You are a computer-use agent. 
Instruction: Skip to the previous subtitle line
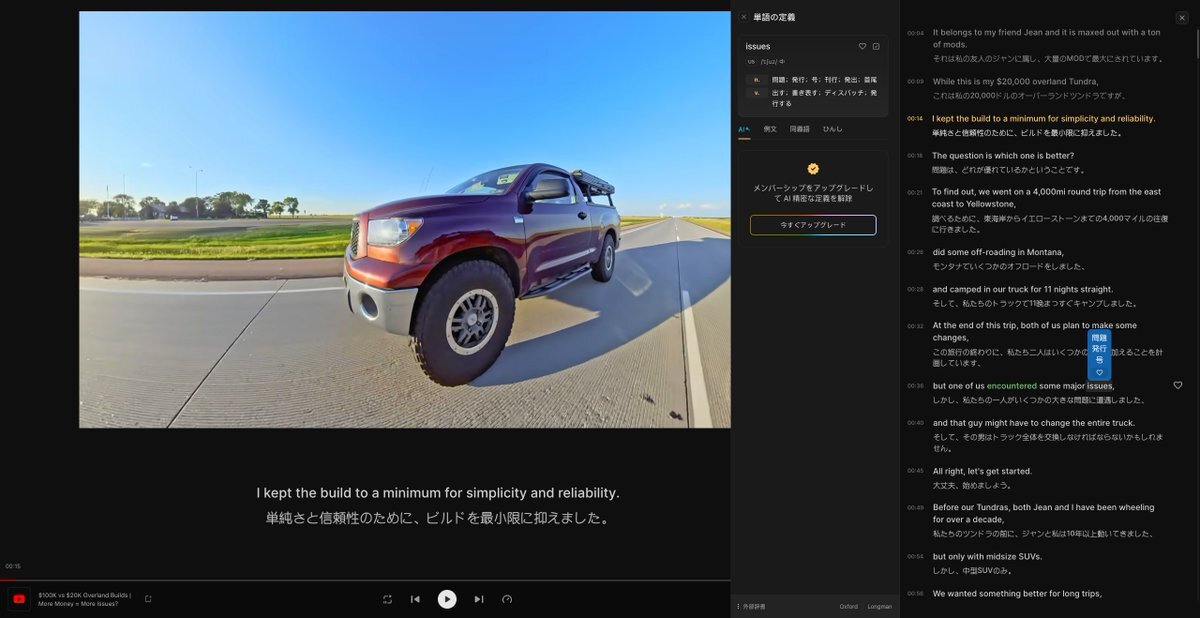tap(415, 599)
